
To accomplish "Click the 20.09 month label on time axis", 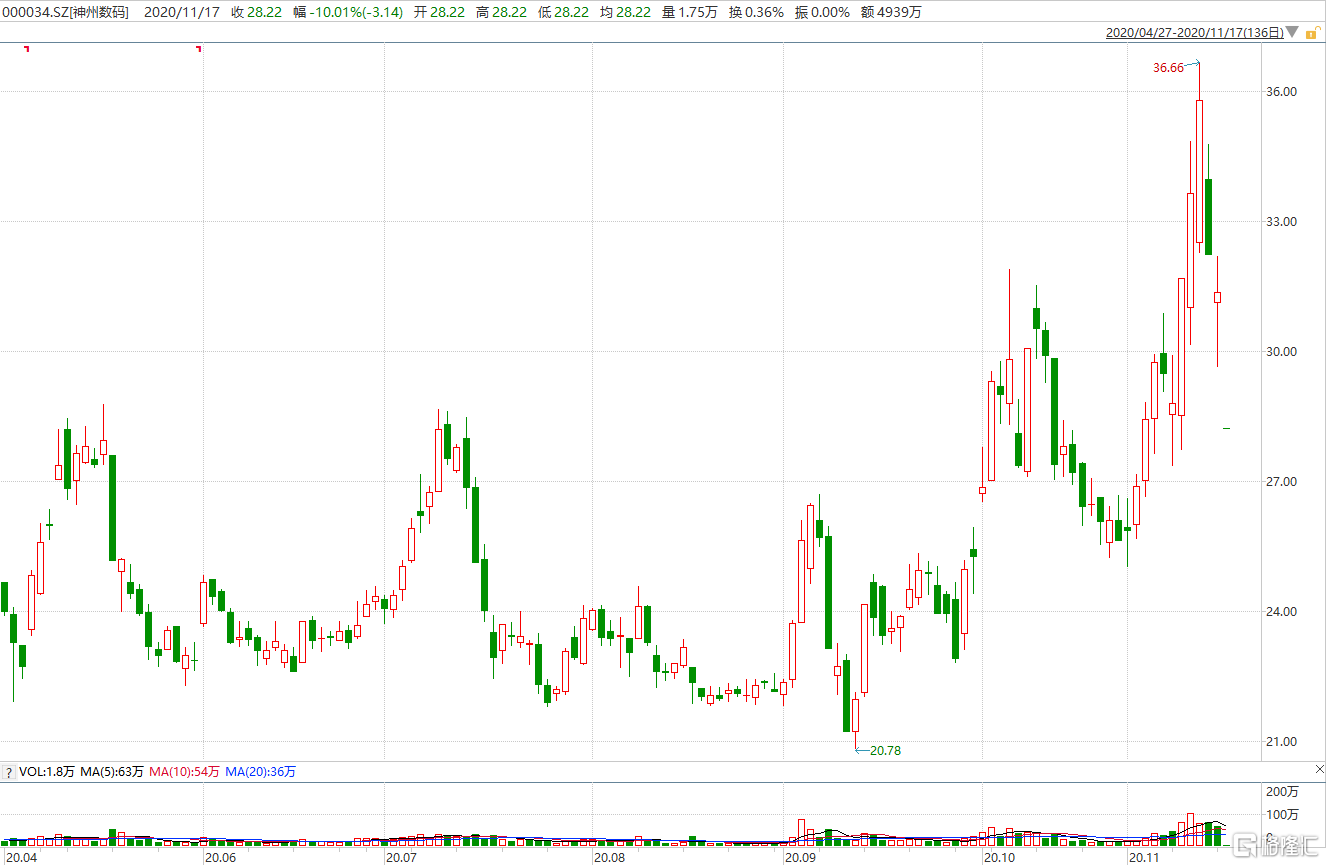I will coord(799,857).
